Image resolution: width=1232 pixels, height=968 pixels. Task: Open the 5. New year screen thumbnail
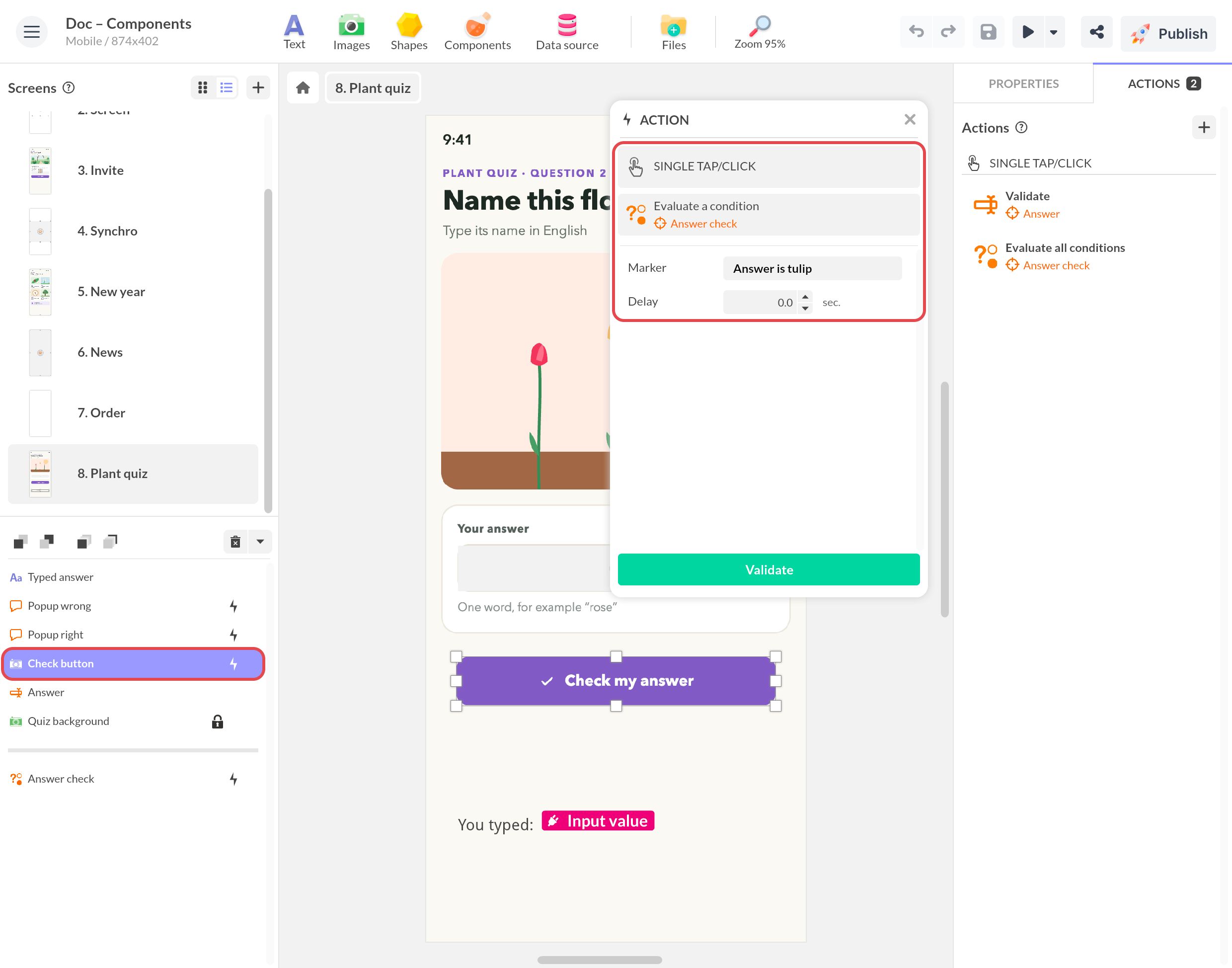pyautogui.click(x=40, y=292)
